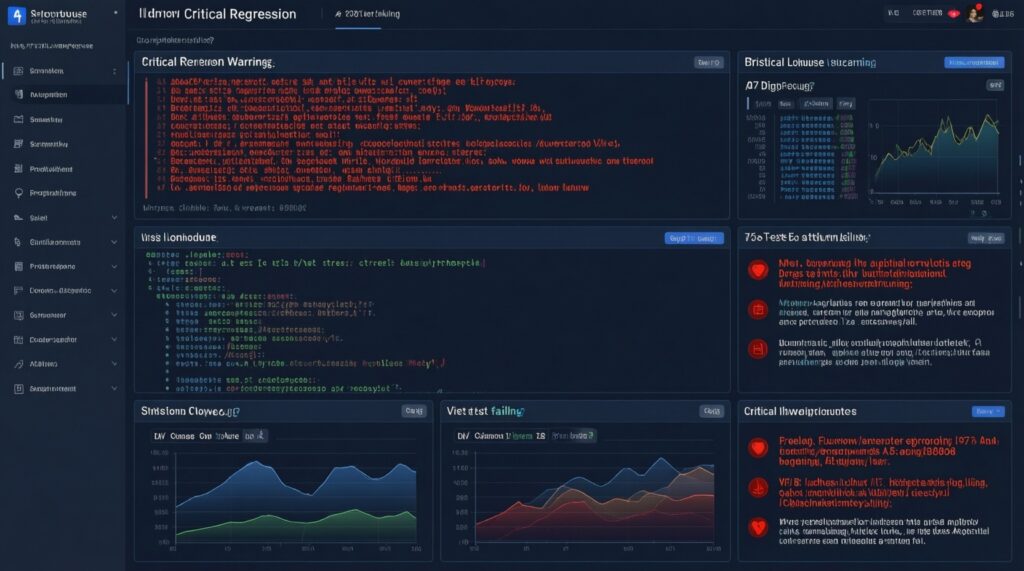Click the icon of the highlighted sidebar item "Ruwpation"
This screenshot has height=571, width=1024.
tap(18, 95)
